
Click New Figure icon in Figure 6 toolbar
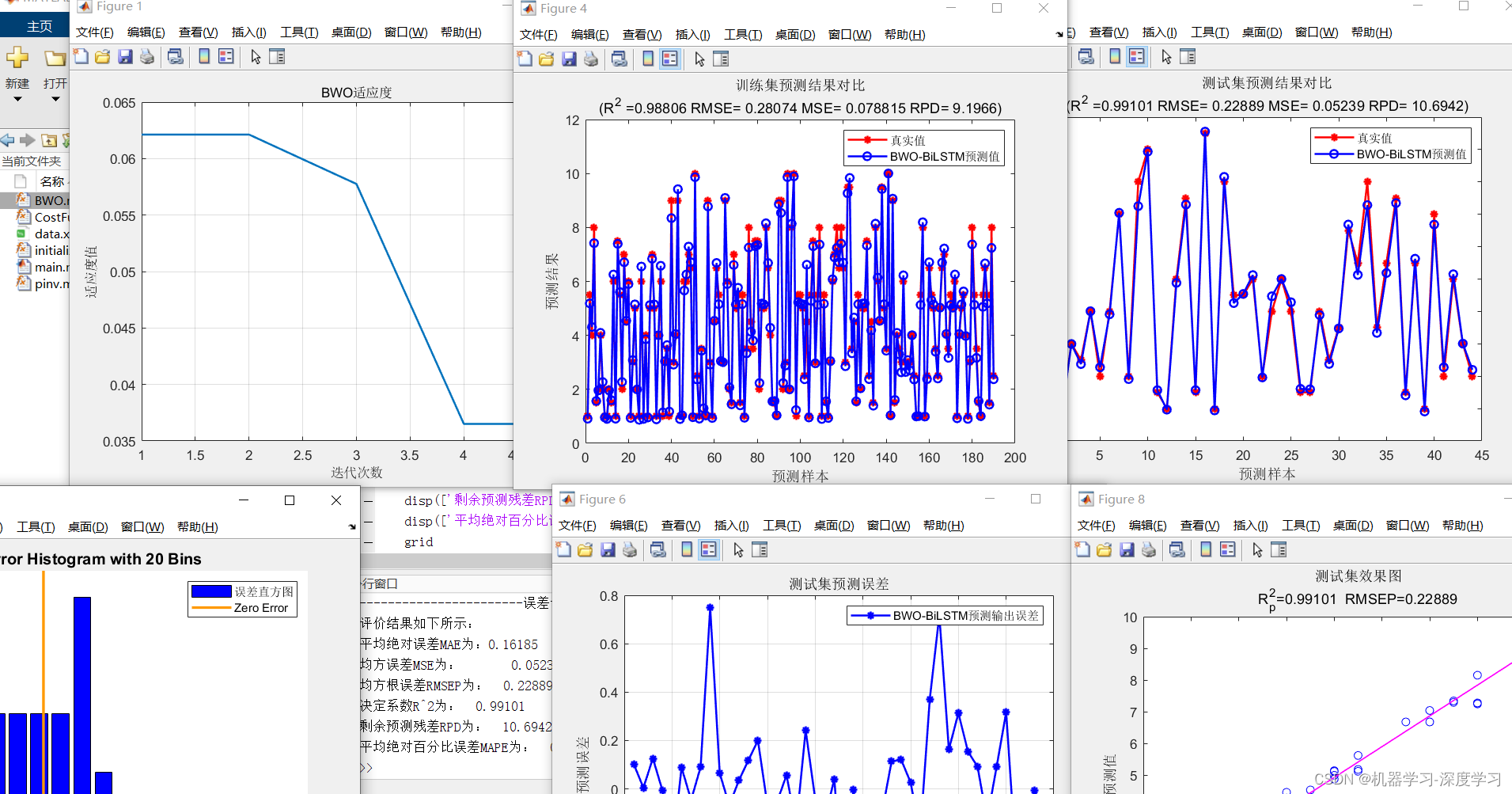563,549
